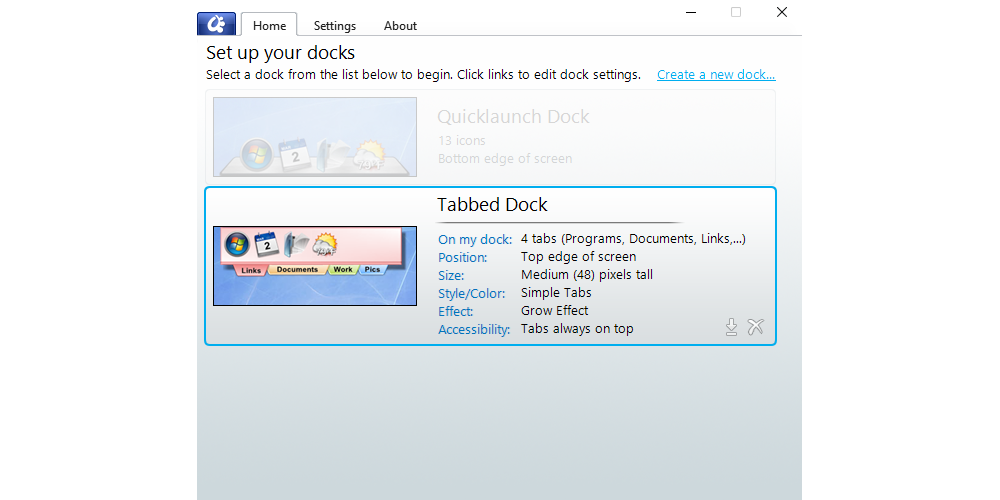The width and height of the screenshot is (1000, 500).
Task: Click 'Bottom edge of screen' text
Action: (x=505, y=158)
